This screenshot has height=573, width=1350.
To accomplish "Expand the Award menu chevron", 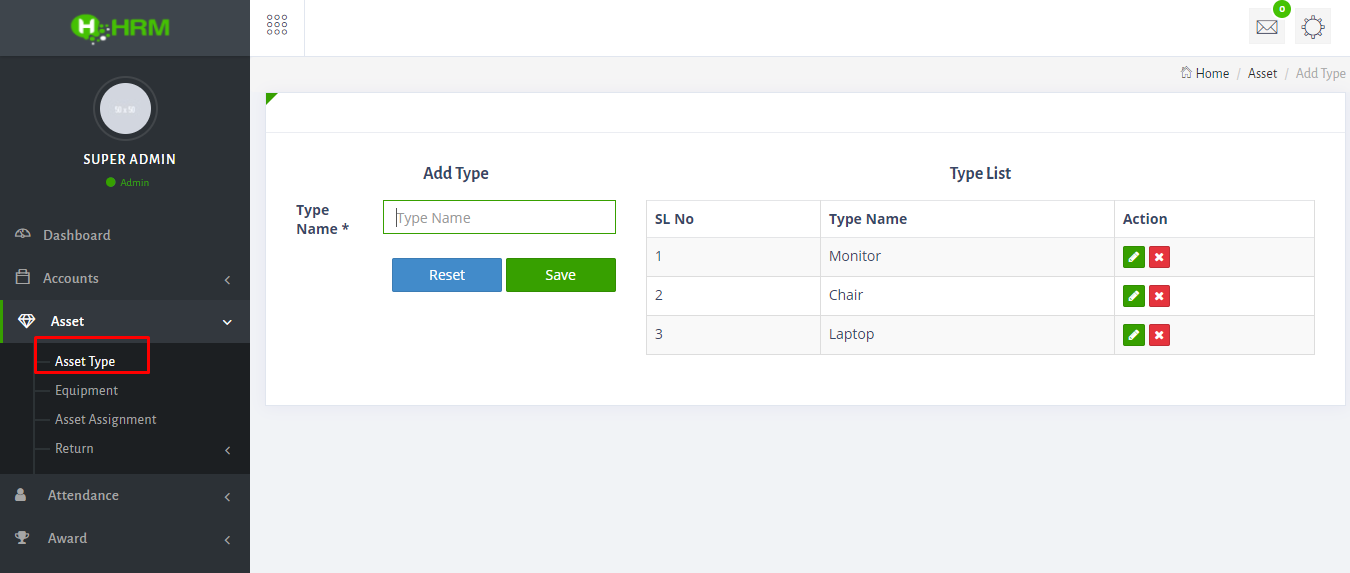I will point(227,540).
